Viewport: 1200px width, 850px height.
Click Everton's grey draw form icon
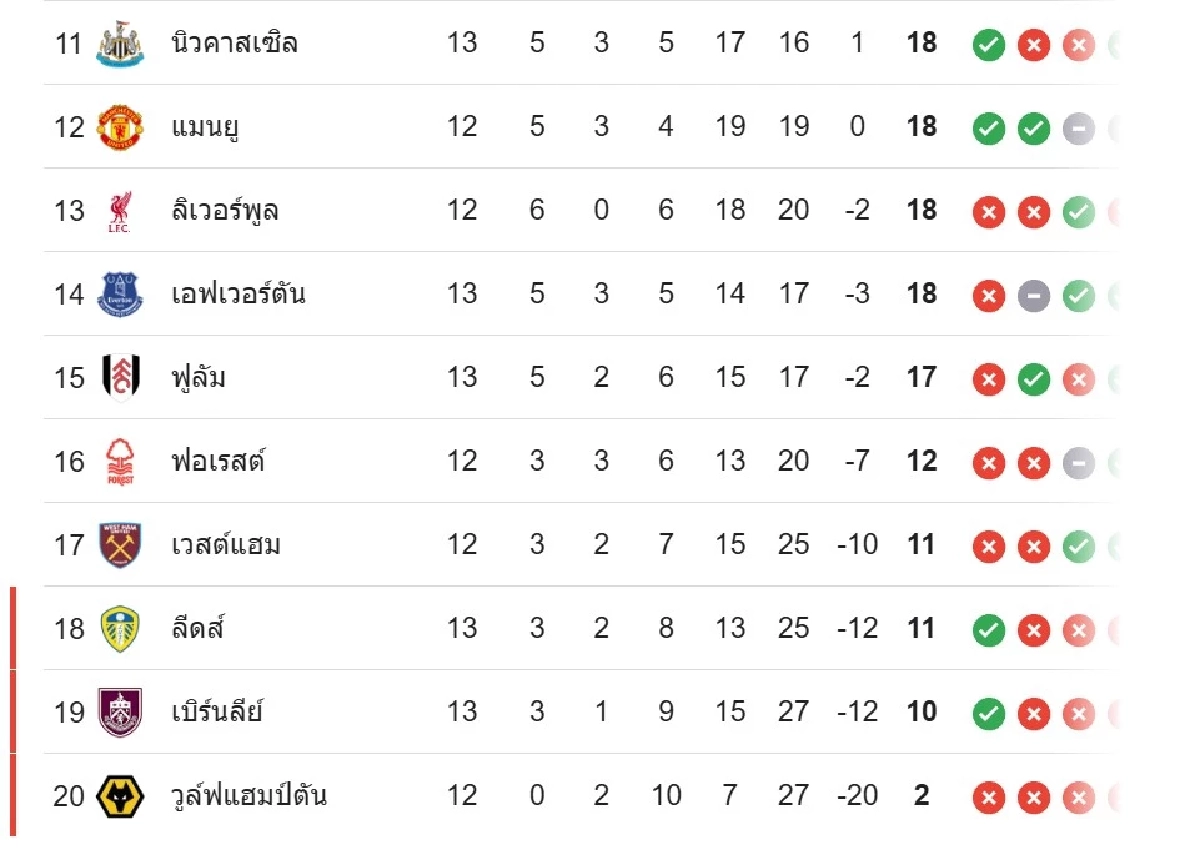point(1033,296)
